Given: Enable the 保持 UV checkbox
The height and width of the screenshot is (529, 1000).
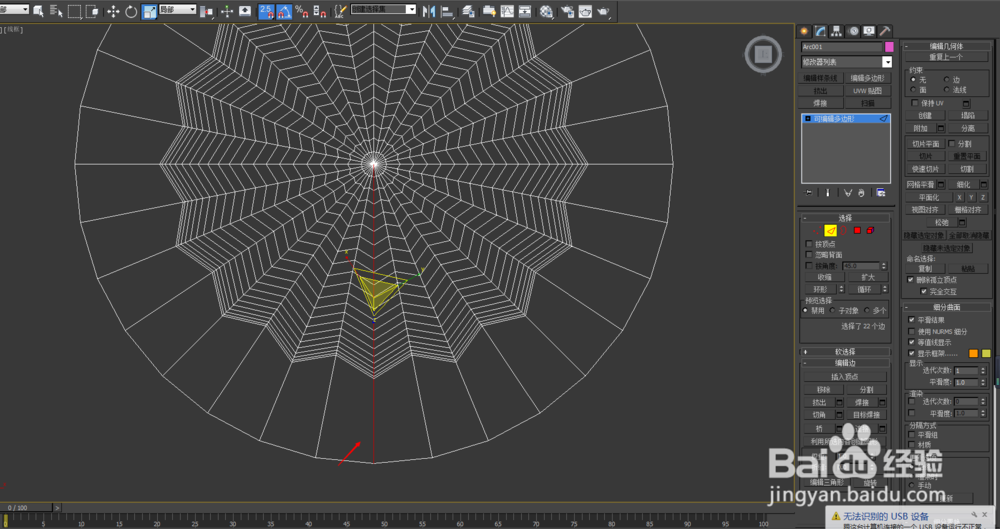Looking at the screenshot, I should click(915, 102).
